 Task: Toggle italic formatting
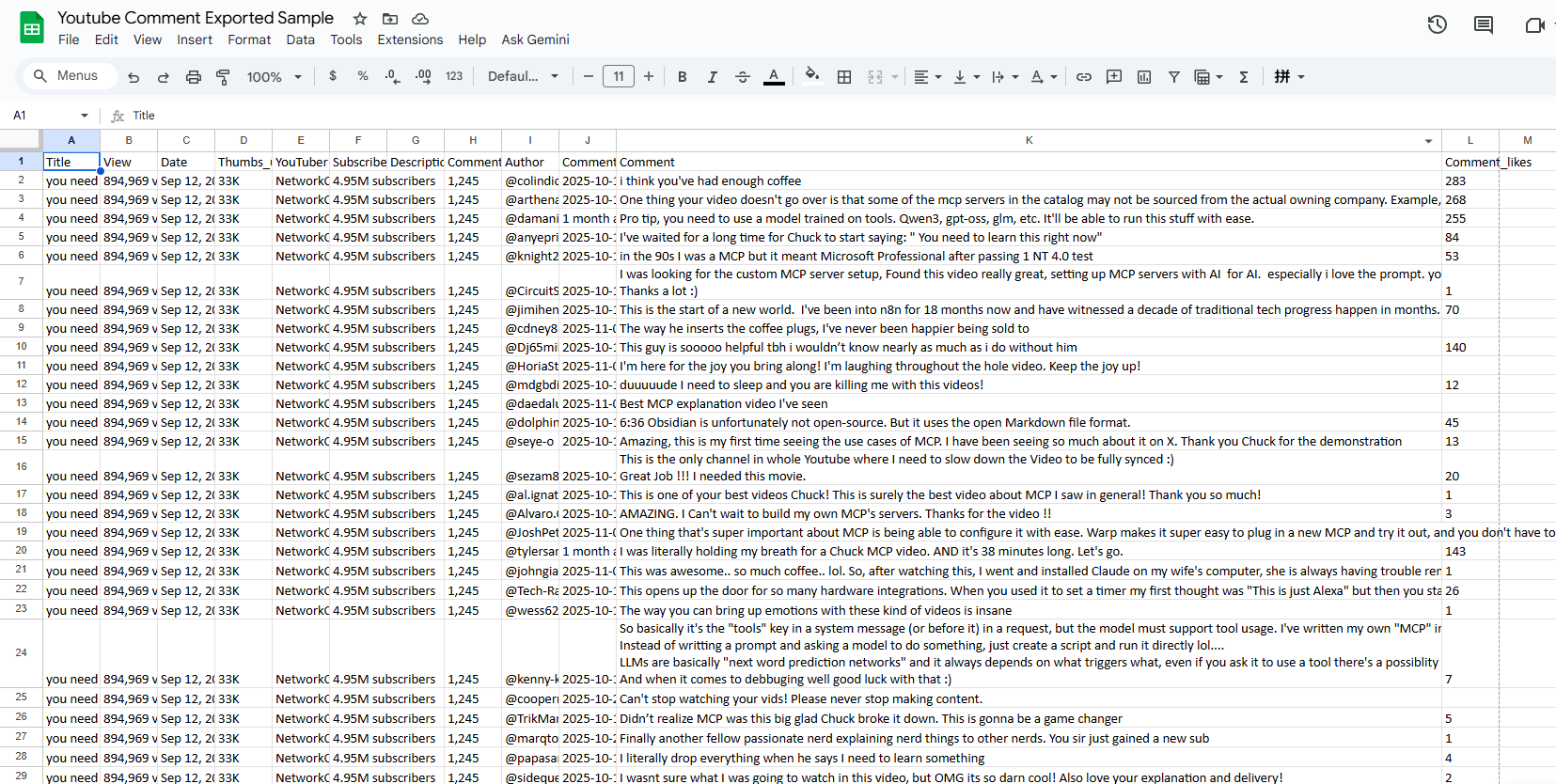click(x=713, y=77)
